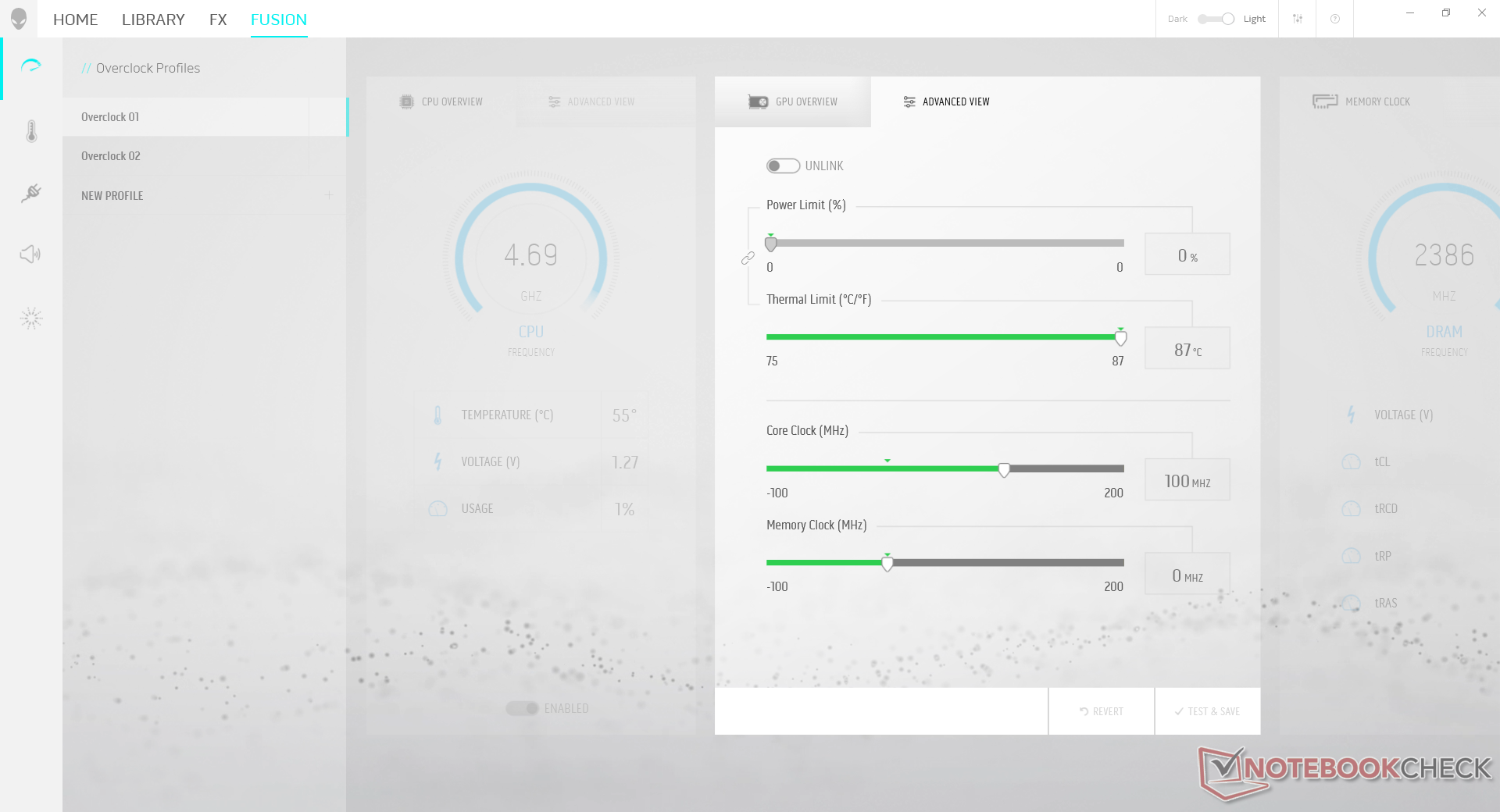Screen dimensions: 1500x812
Task: Open the overclocking sidebar gauge icon
Action: pyautogui.click(x=31, y=66)
